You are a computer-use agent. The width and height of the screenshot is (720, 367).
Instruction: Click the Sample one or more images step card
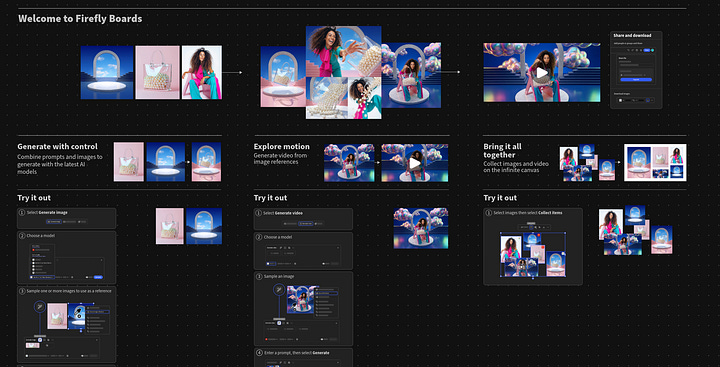(67, 325)
